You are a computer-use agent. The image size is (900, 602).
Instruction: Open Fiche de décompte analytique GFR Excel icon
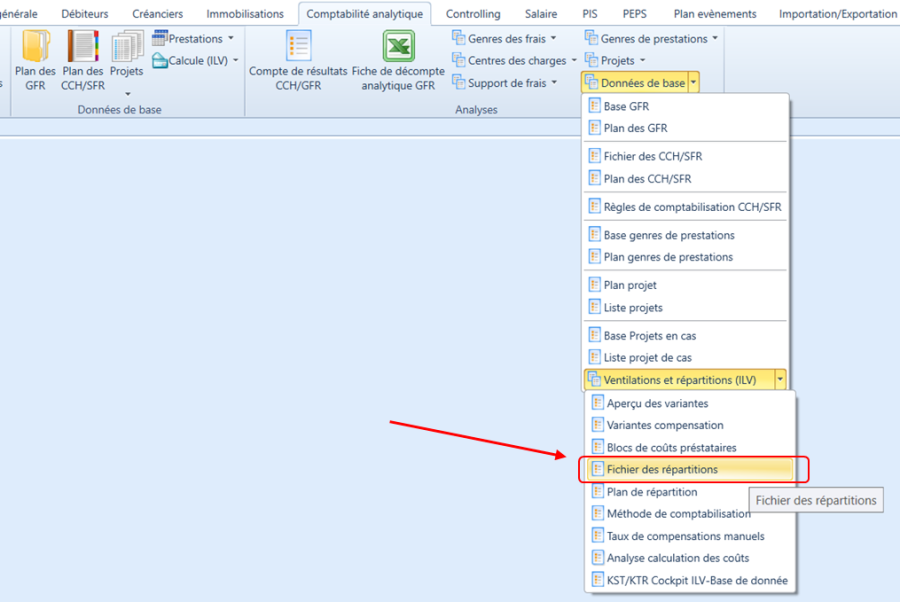pyautogui.click(x=398, y=47)
